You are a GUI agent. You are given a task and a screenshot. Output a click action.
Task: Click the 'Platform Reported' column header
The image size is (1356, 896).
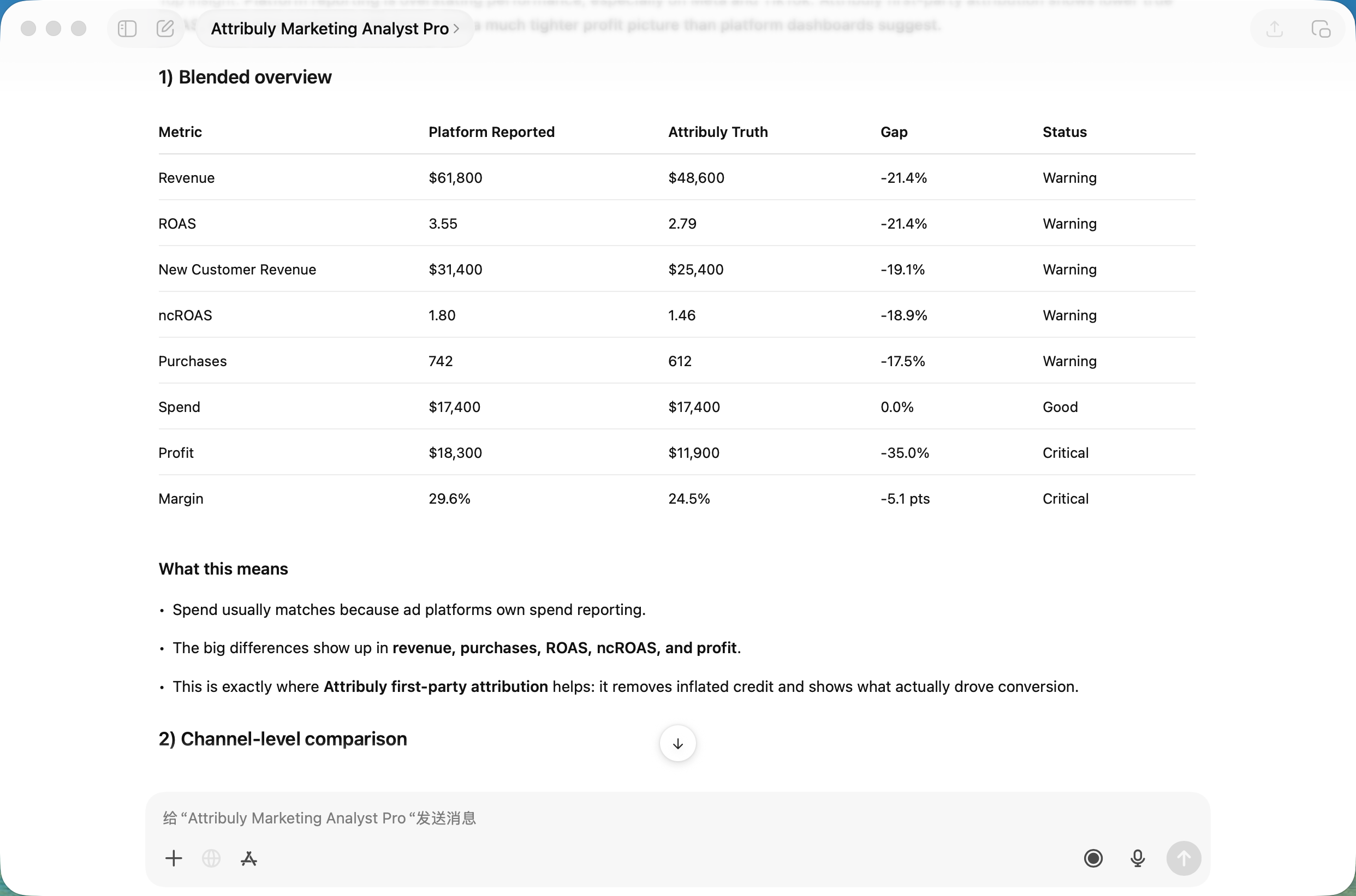point(492,132)
